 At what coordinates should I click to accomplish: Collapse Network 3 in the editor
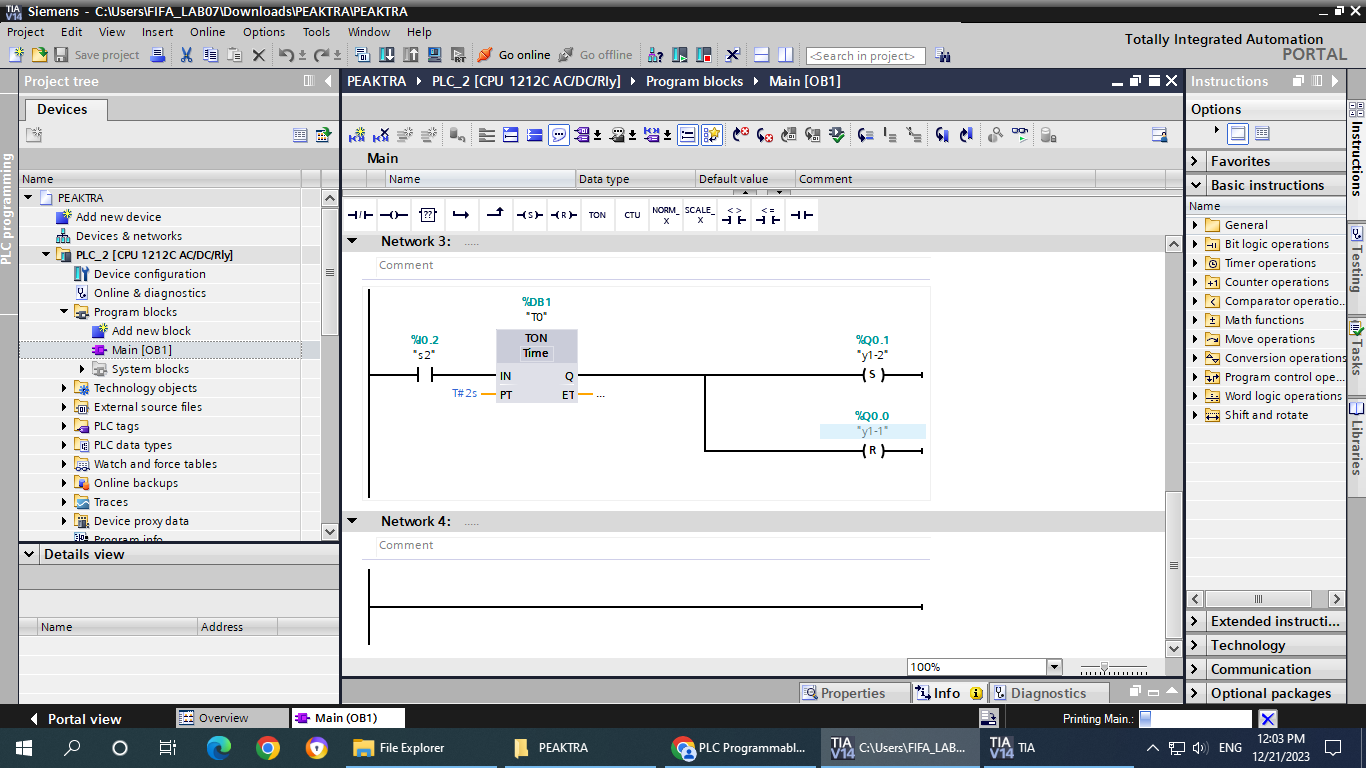click(352, 242)
